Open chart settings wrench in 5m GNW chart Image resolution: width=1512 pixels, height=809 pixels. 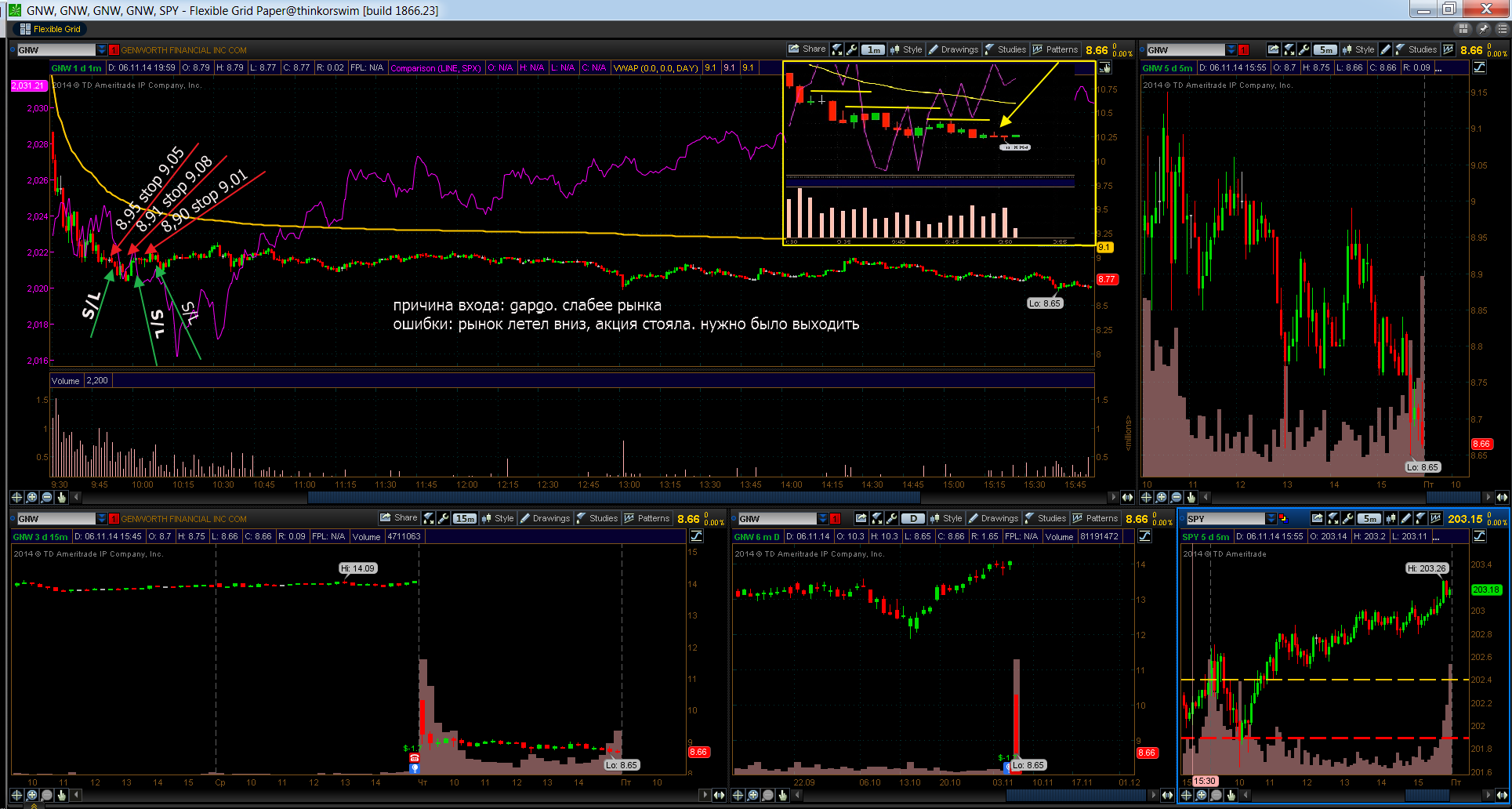[x=1304, y=49]
